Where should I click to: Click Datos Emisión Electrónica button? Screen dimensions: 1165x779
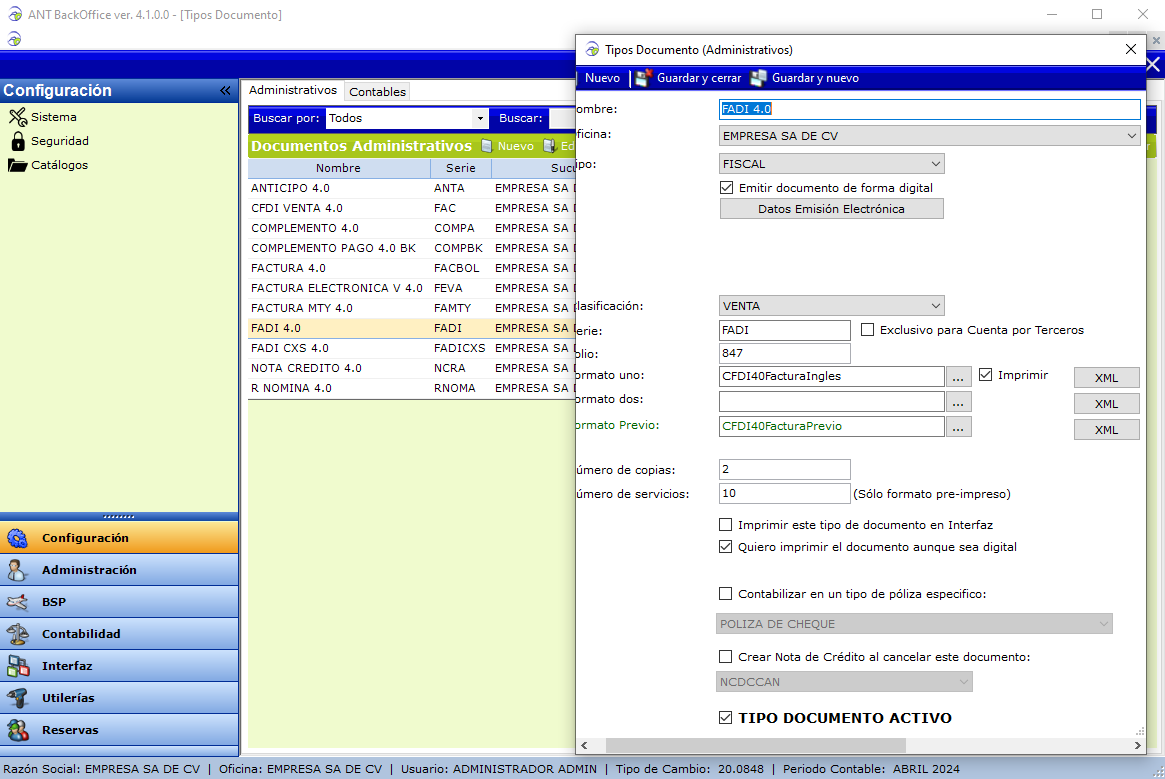tap(831, 209)
